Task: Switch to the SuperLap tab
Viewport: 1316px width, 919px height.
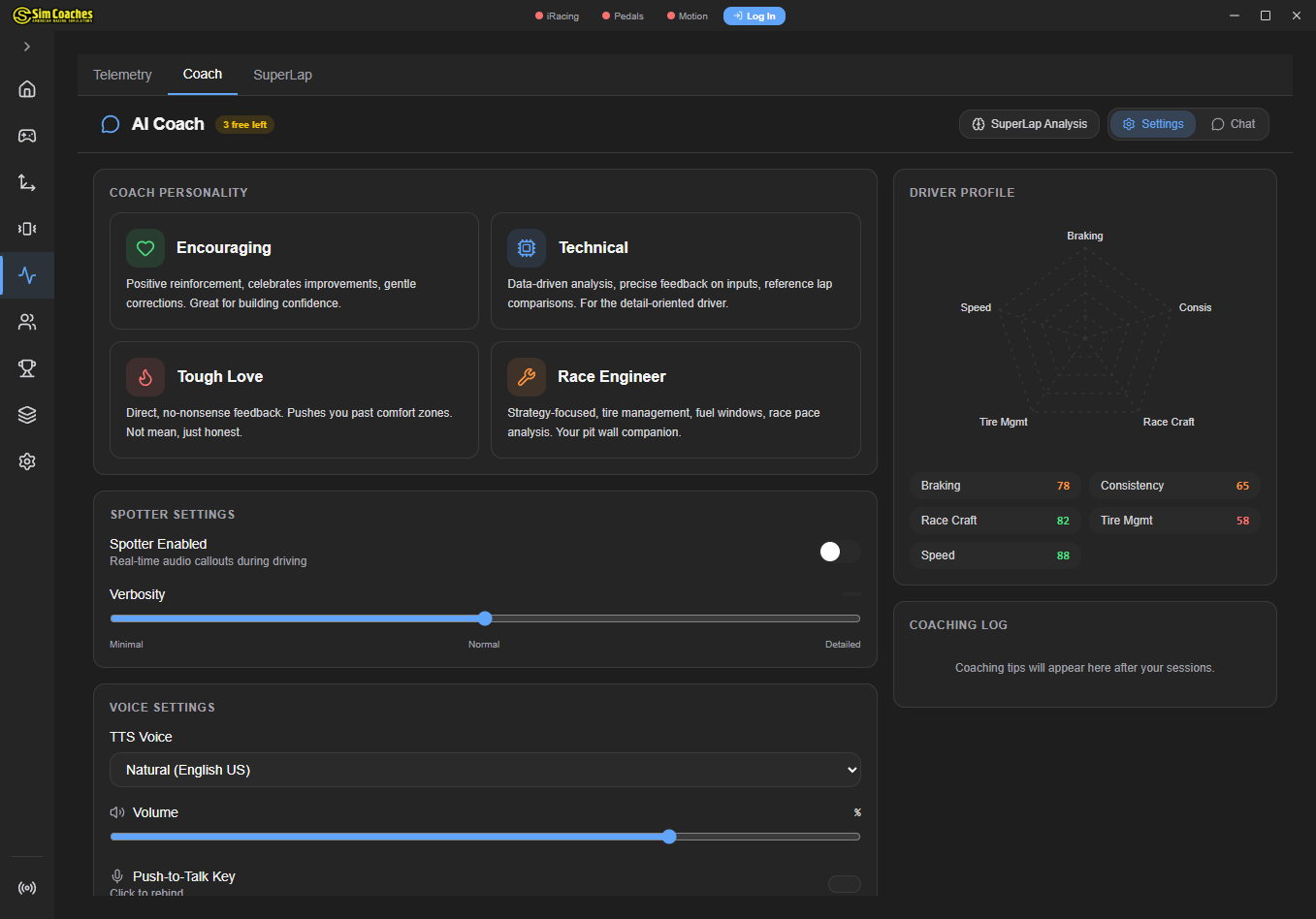Action: click(x=282, y=75)
